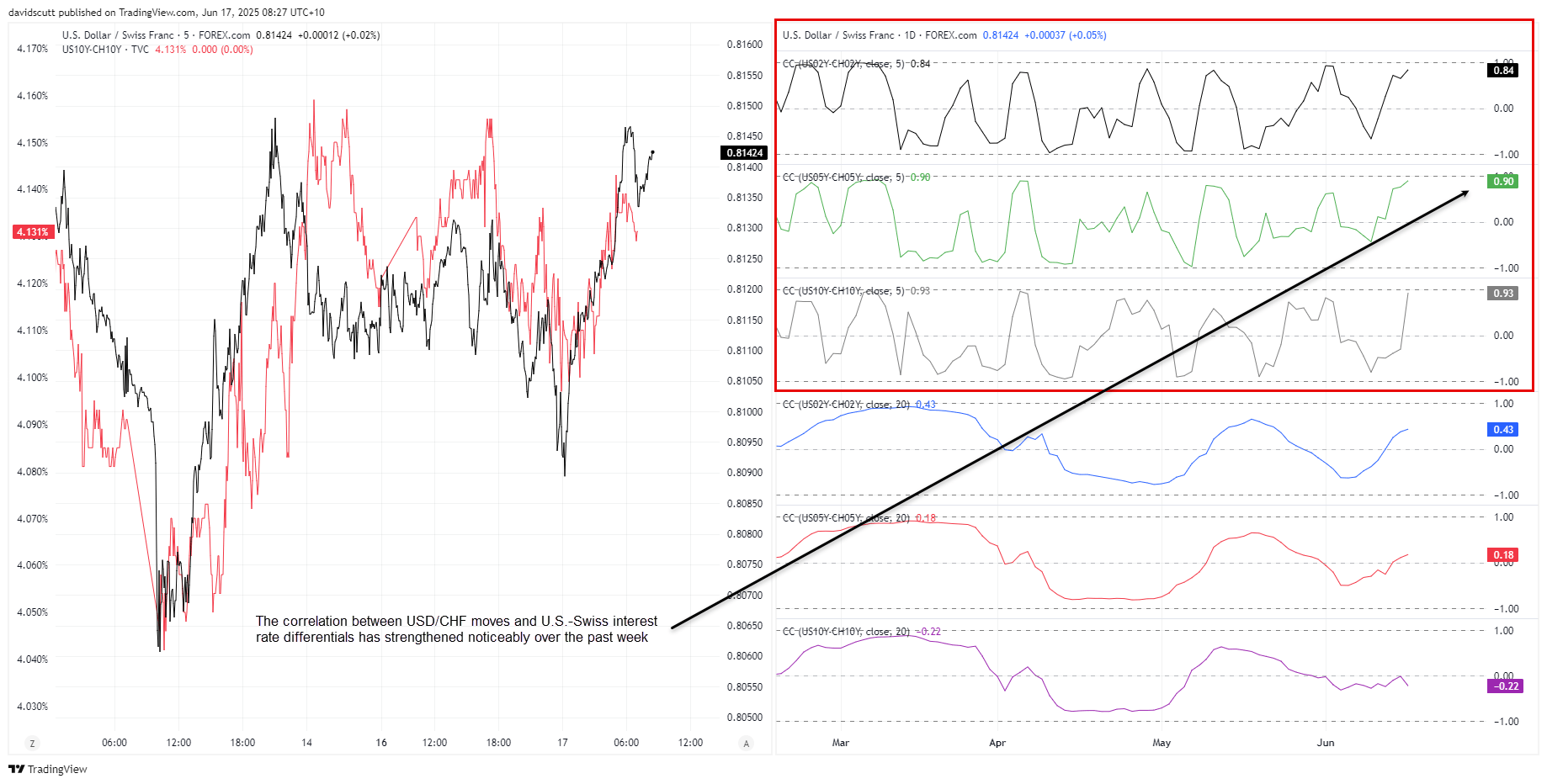This screenshot has width=1547, height=784.
Task: Click the blue 0.43 correlation value tag
Action: click(x=1503, y=430)
